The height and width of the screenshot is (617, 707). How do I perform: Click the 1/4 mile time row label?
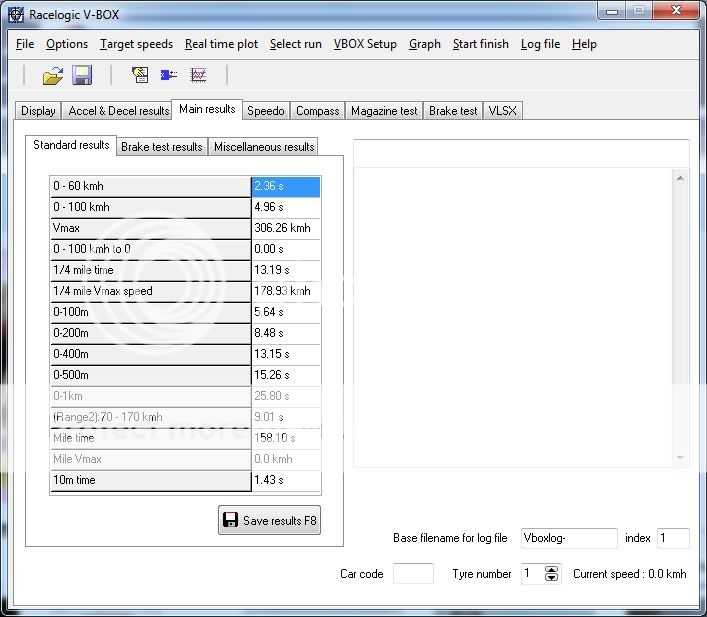click(x=150, y=270)
